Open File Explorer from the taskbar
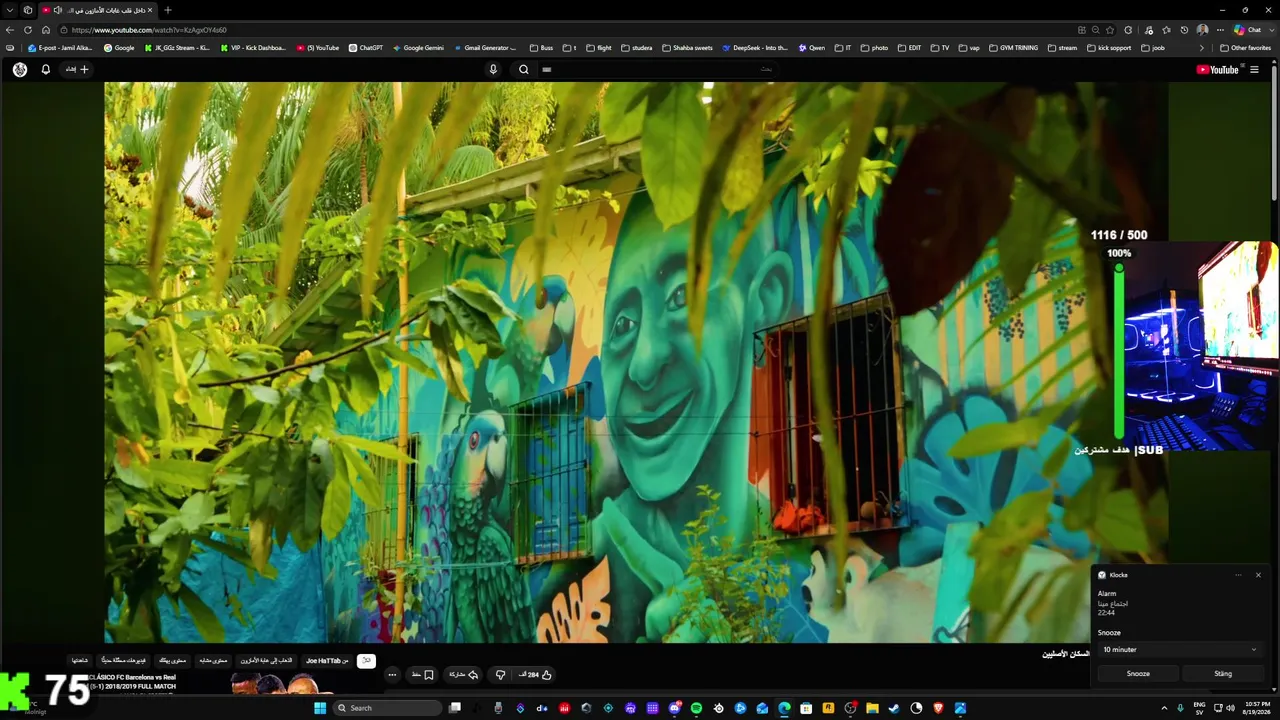Viewport: 1280px width, 720px height. click(872, 708)
